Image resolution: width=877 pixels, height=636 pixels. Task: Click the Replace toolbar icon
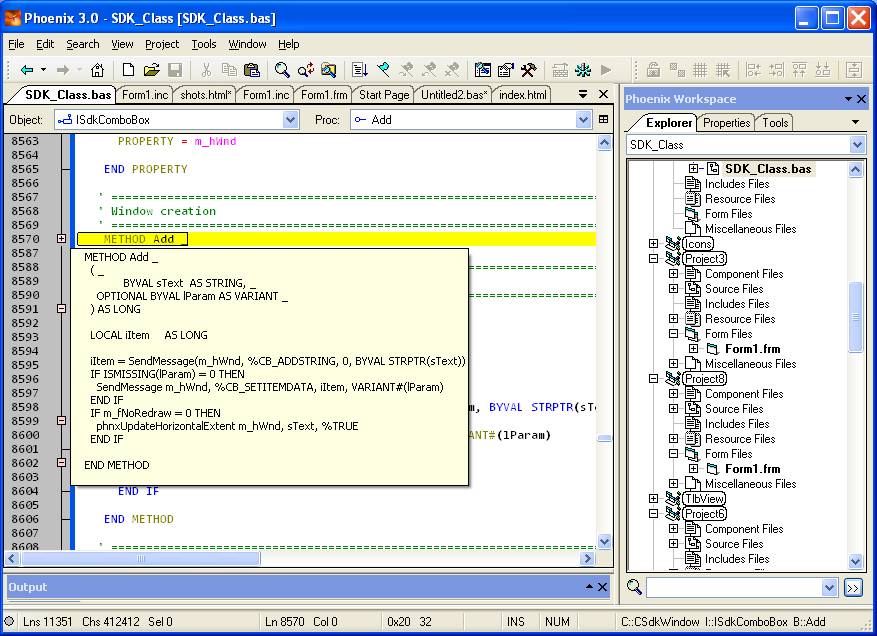coord(305,70)
